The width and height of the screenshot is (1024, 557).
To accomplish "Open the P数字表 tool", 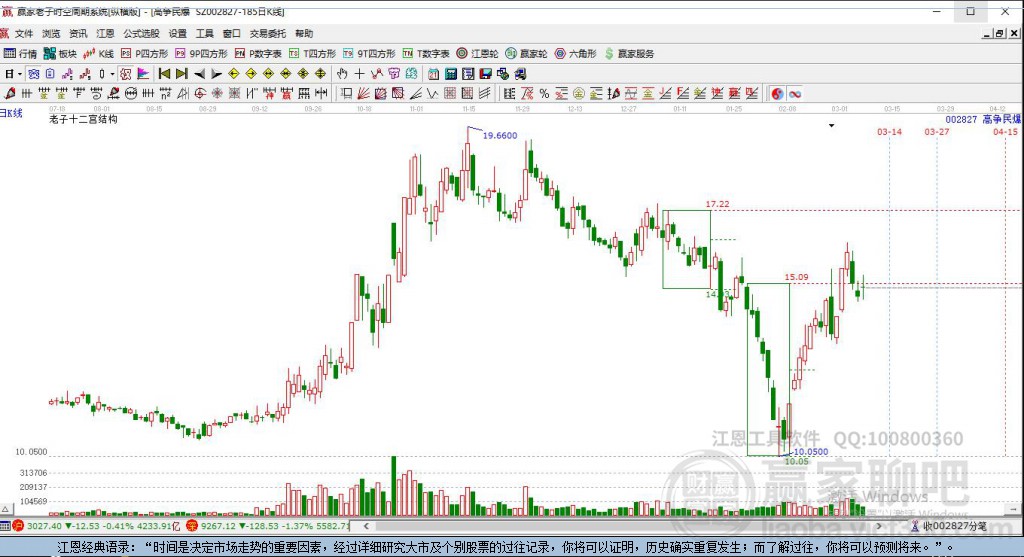I will pyautogui.click(x=258, y=54).
